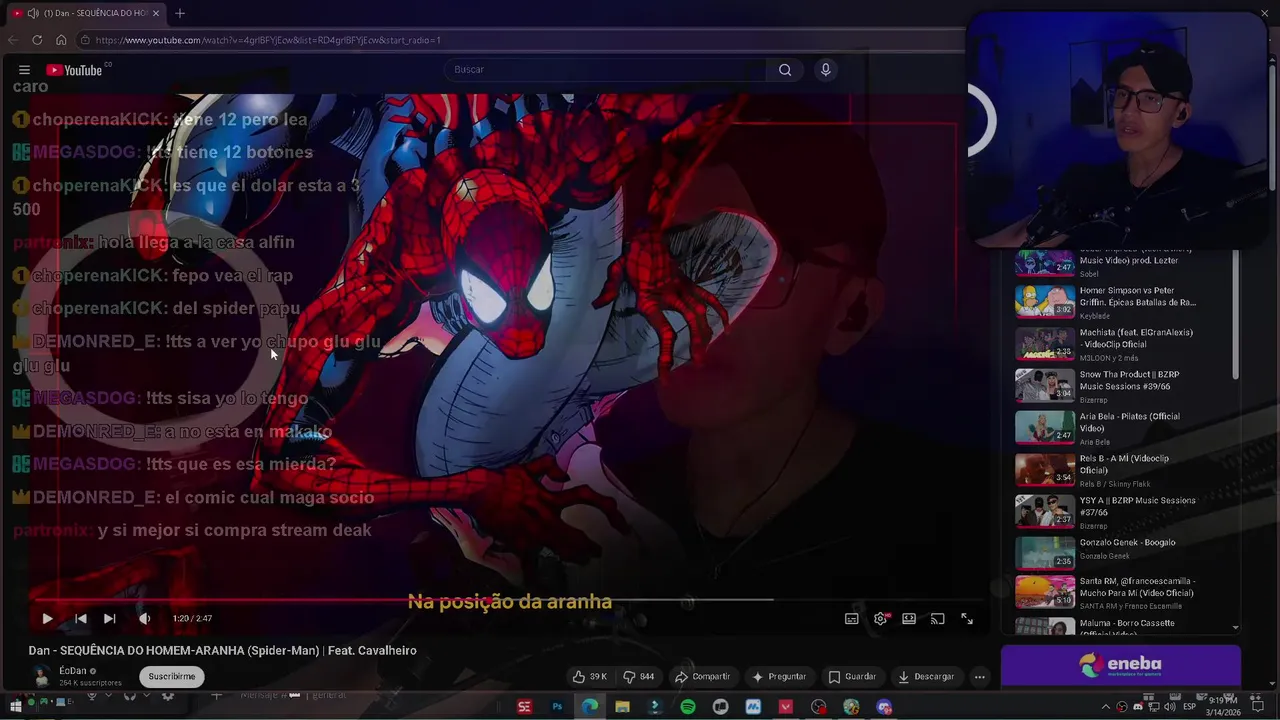Screen dimensions: 1280x720
Task: Open ESP language input switcher
Action: tap(1189, 707)
